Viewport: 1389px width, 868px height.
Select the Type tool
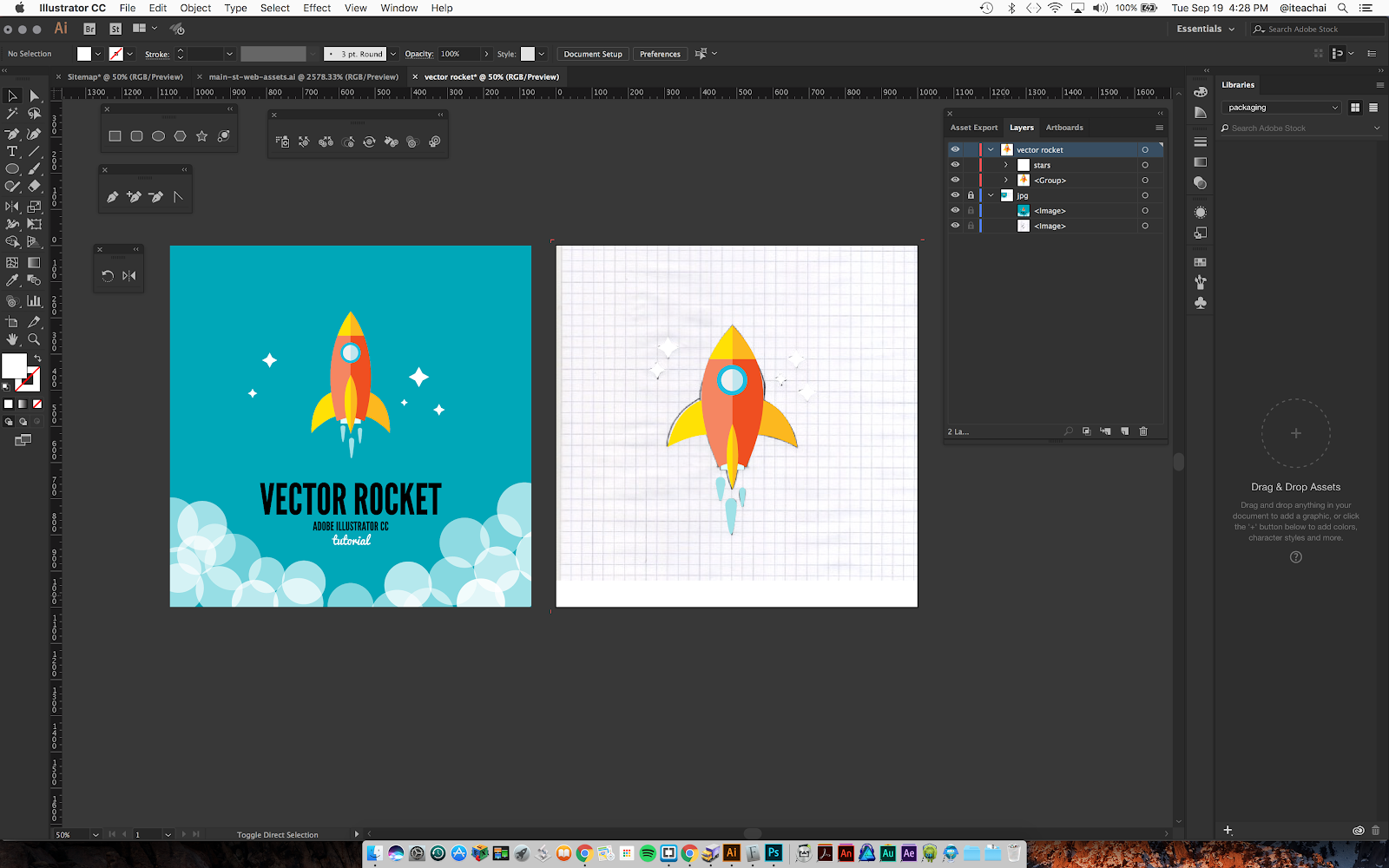pos(12,151)
